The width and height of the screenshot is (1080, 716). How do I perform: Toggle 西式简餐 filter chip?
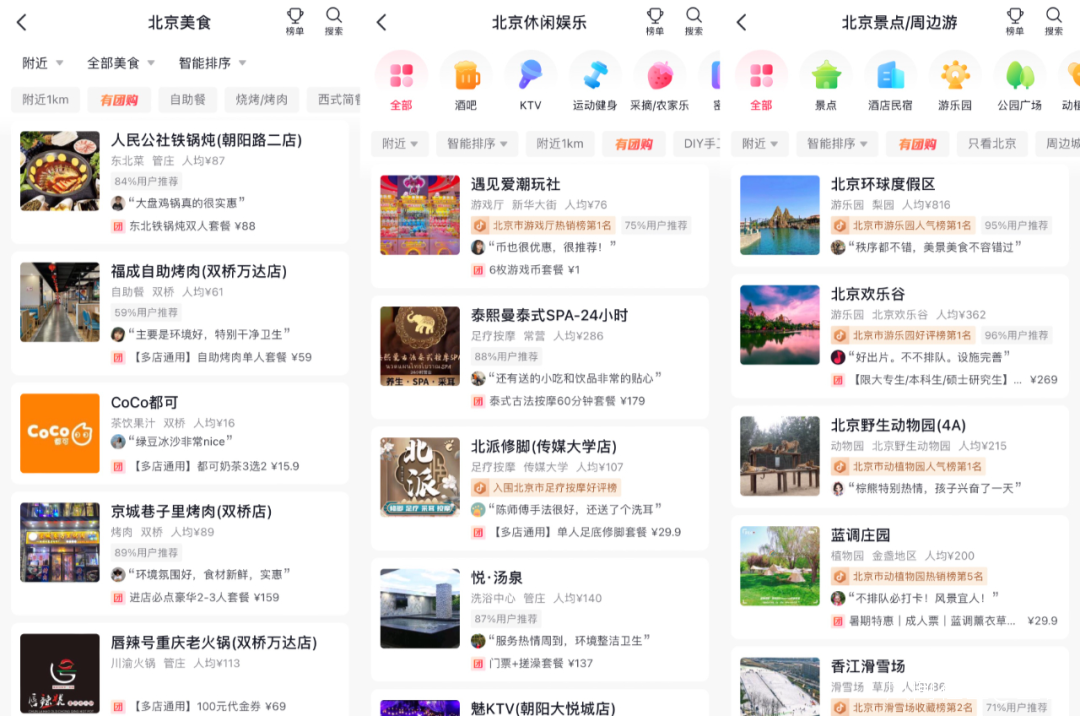334,100
